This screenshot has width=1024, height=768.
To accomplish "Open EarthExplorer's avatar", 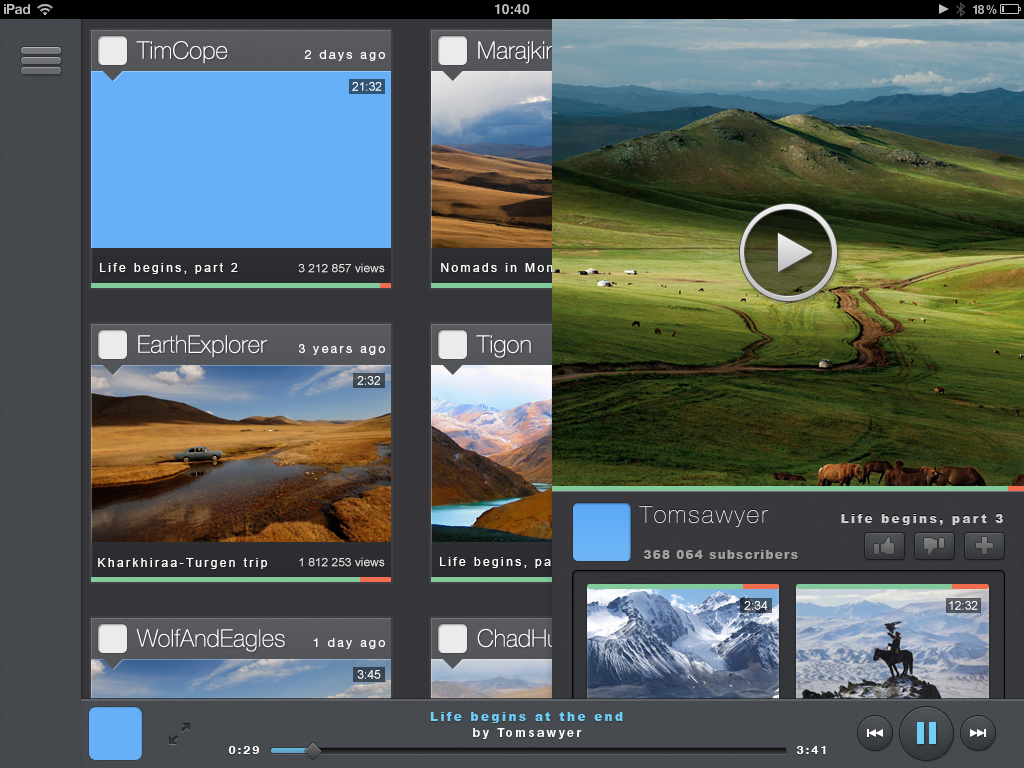I will [112, 345].
